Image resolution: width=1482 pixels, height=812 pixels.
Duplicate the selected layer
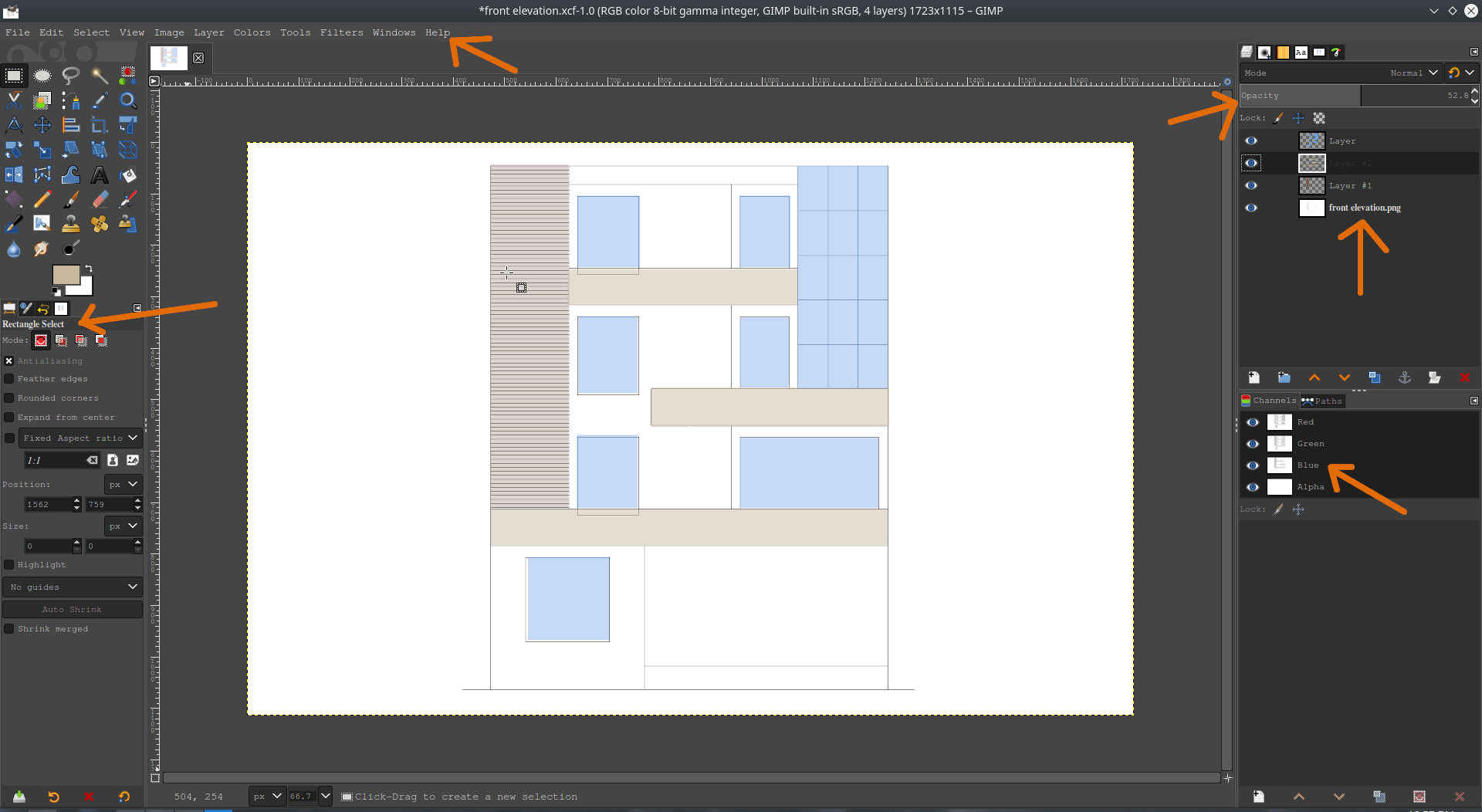coord(1375,377)
